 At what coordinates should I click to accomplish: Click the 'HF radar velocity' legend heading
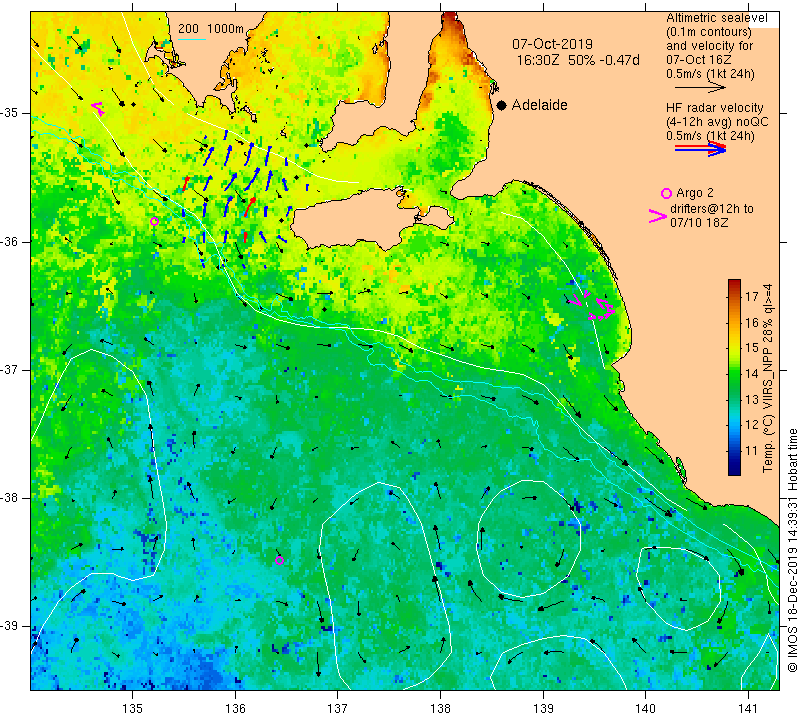tap(714, 108)
